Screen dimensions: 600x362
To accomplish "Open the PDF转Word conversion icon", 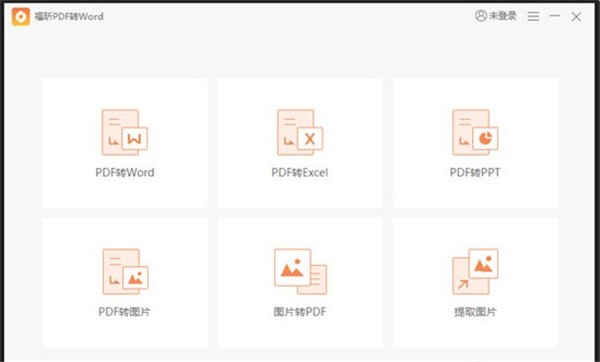I will pyautogui.click(x=124, y=132).
